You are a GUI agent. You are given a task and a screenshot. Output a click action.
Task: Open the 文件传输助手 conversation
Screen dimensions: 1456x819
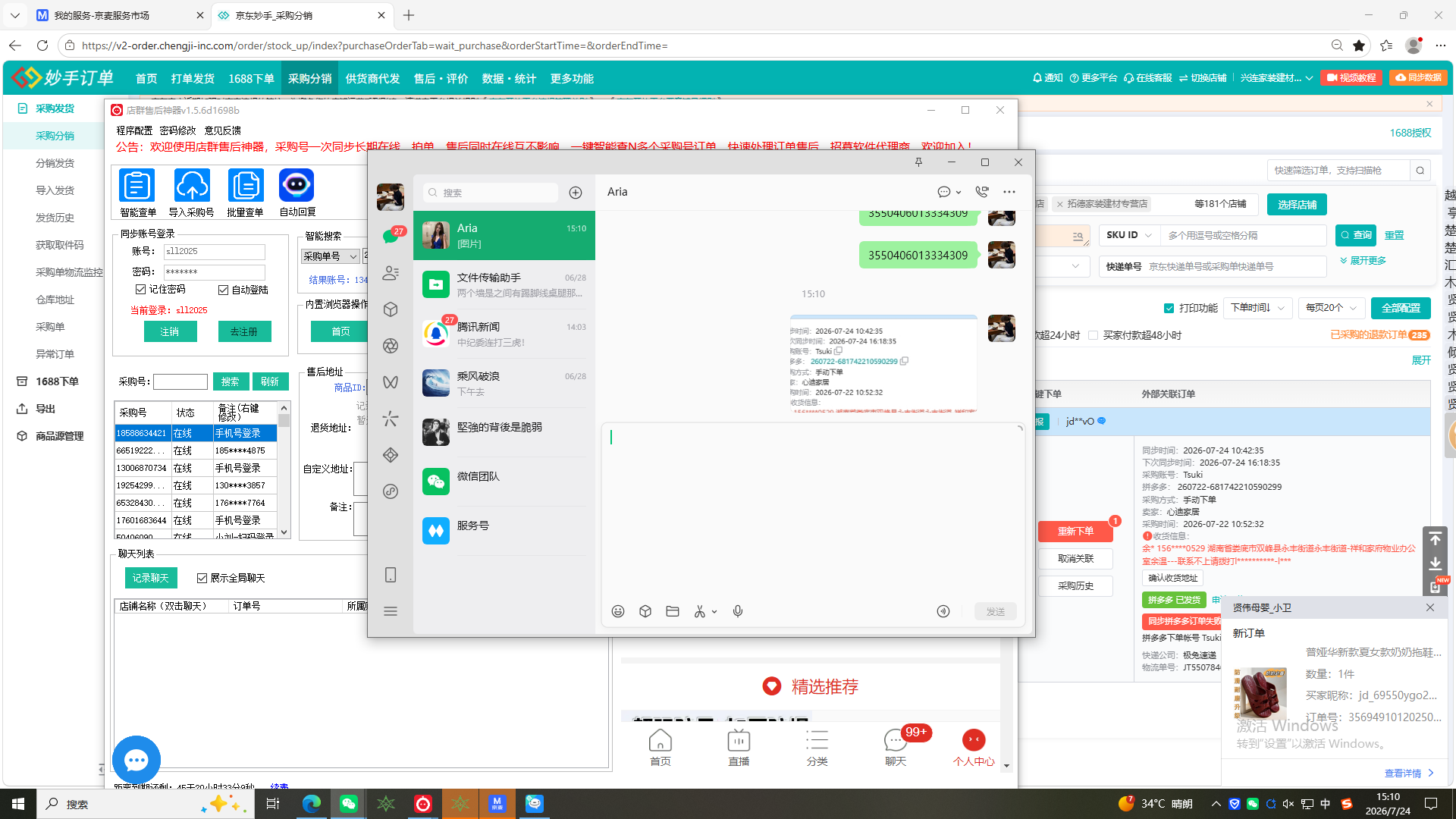point(504,284)
